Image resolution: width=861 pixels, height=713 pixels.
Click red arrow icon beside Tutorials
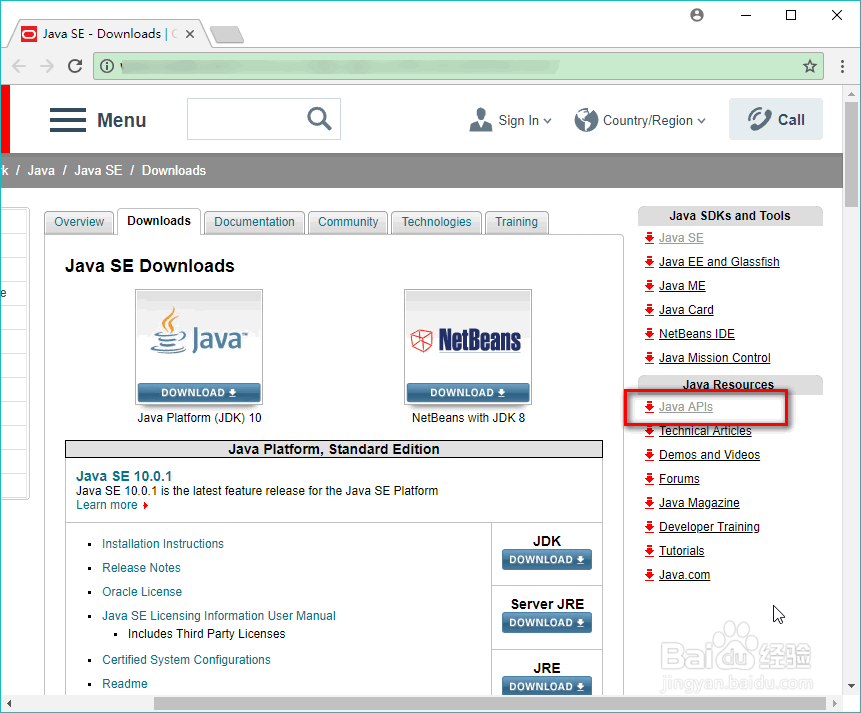tap(649, 550)
